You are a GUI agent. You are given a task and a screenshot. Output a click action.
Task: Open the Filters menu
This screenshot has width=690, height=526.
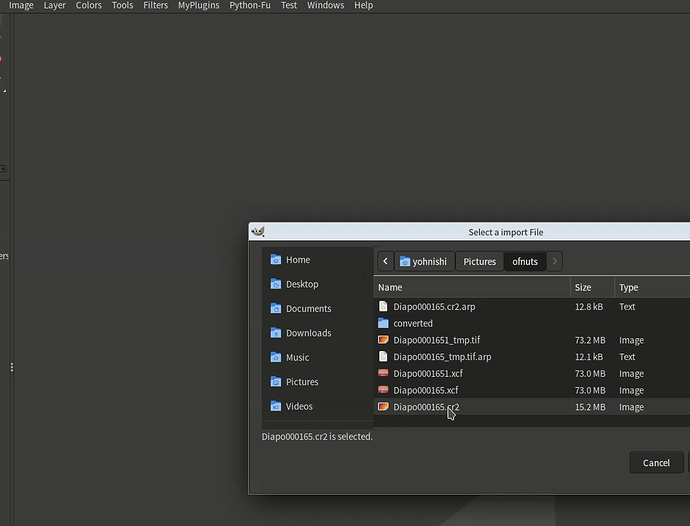tap(155, 6)
